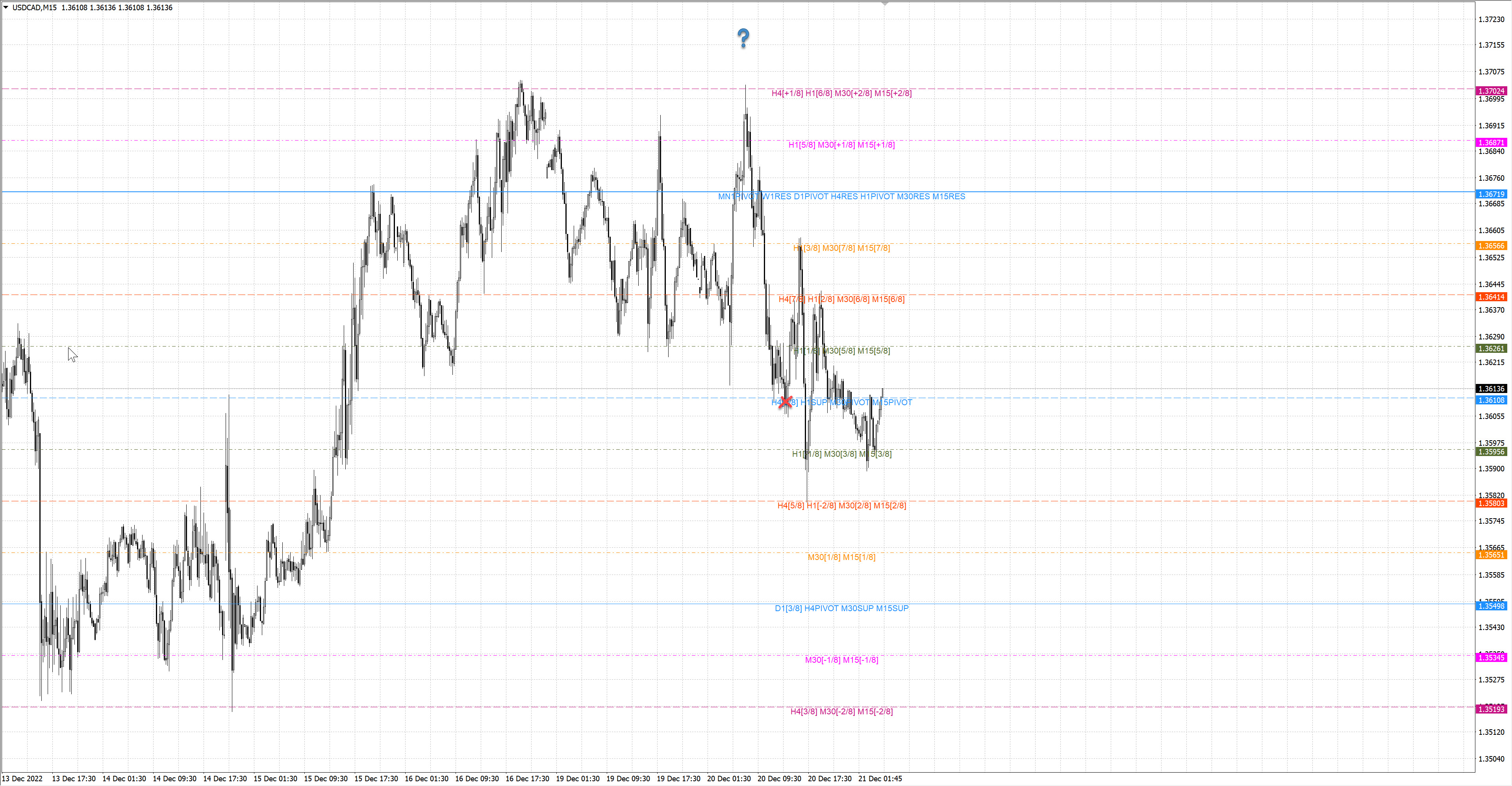Click the red X marker on chart

(x=786, y=402)
